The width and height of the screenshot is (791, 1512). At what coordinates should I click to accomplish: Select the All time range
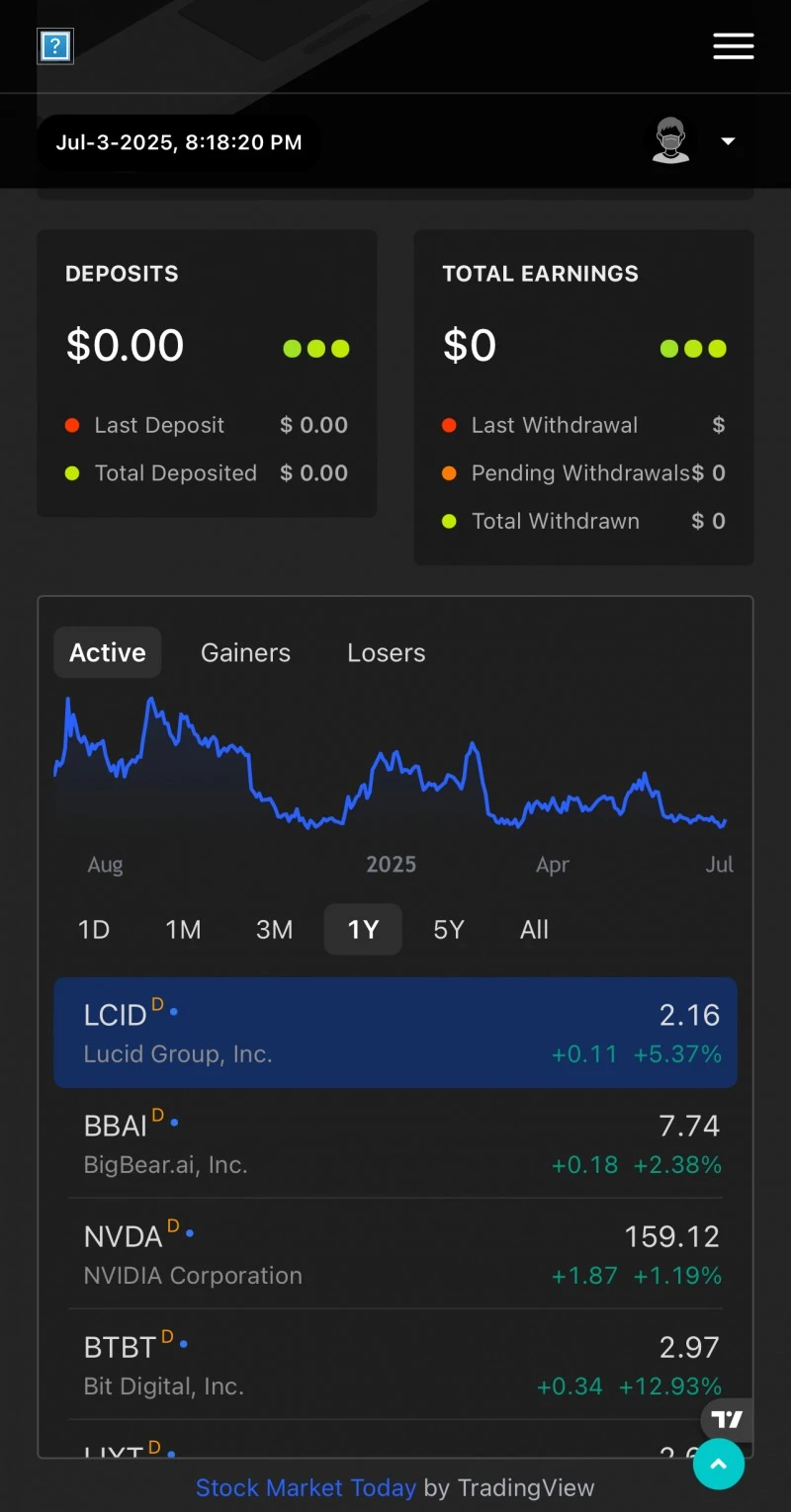(534, 929)
